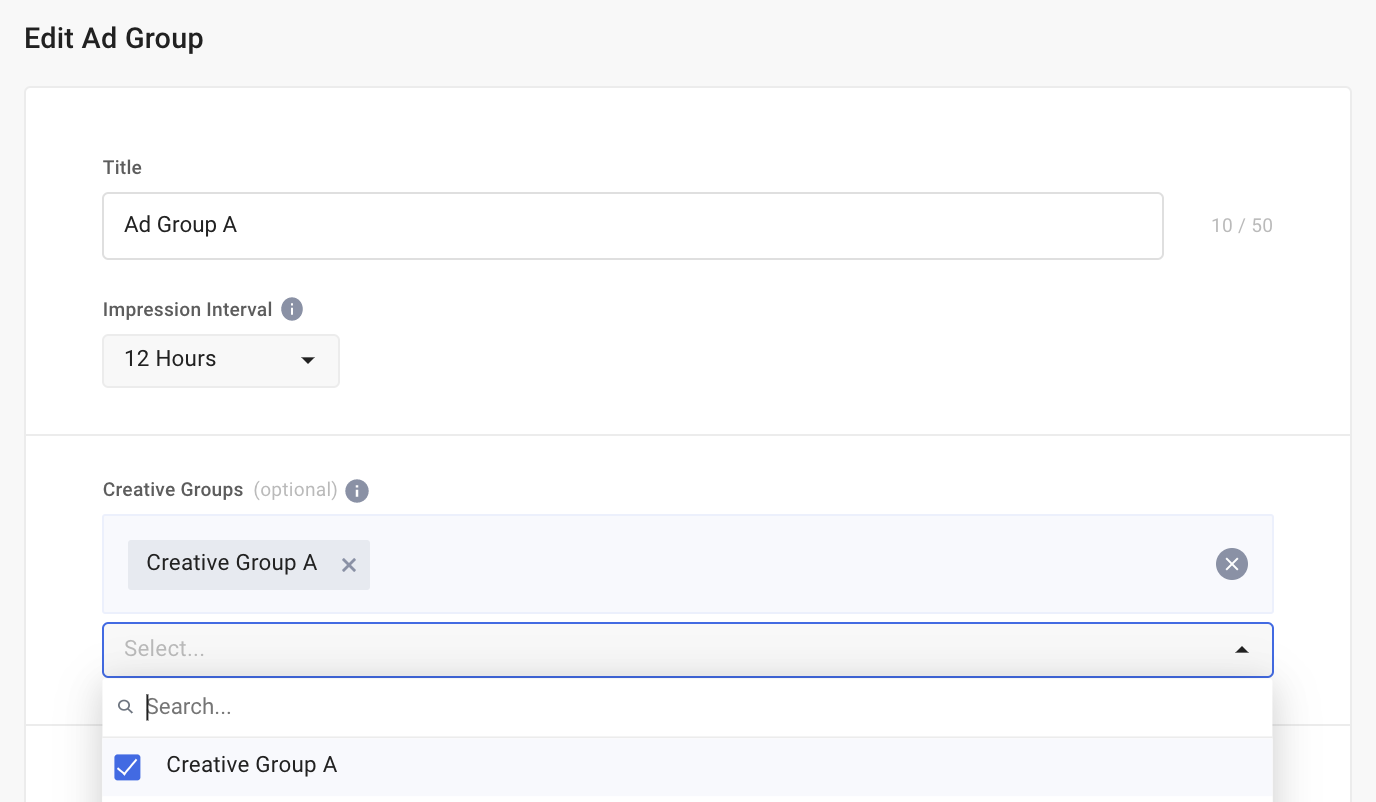Image resolution: width=1376 pixels, height=802 pixels.
Task: Click the (optional) text beside Creative Groups
Action: pyautogui.click(x=295, y=490)
